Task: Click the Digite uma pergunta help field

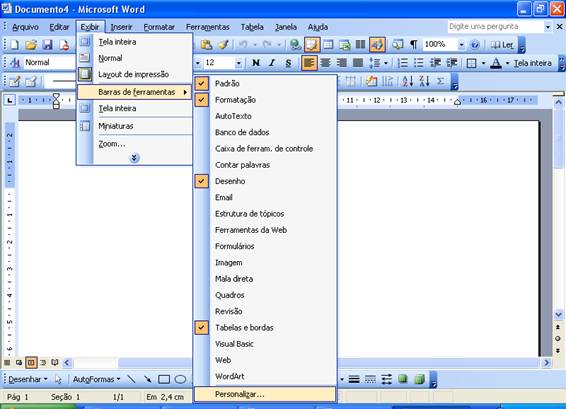Action: pyautogui.click(x=495, y=27)
